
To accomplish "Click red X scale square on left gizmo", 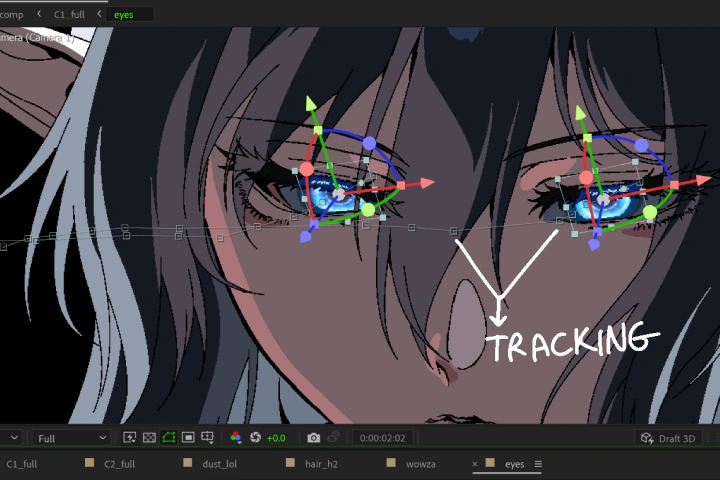I will [401, 186].
